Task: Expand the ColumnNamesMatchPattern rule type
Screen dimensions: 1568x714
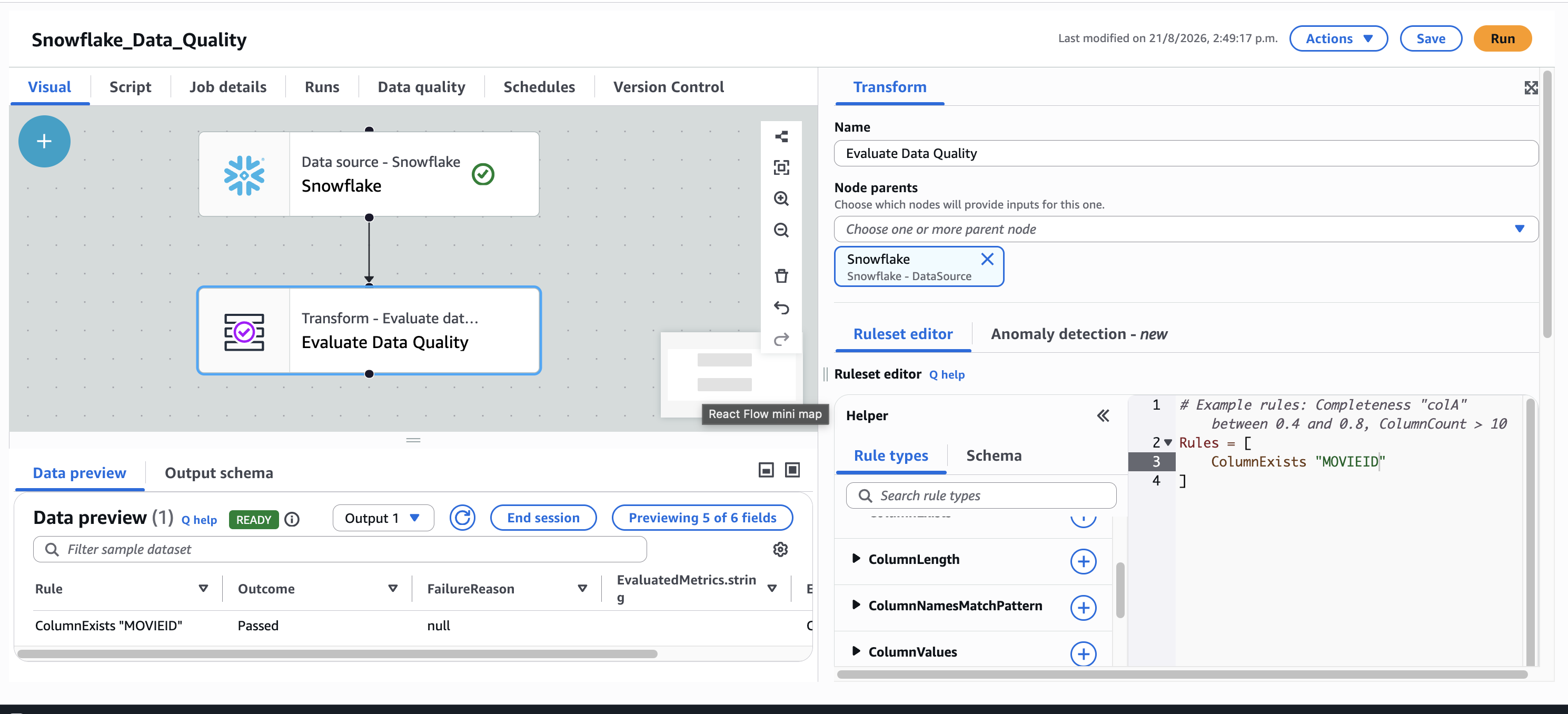Action: [856, 604]
